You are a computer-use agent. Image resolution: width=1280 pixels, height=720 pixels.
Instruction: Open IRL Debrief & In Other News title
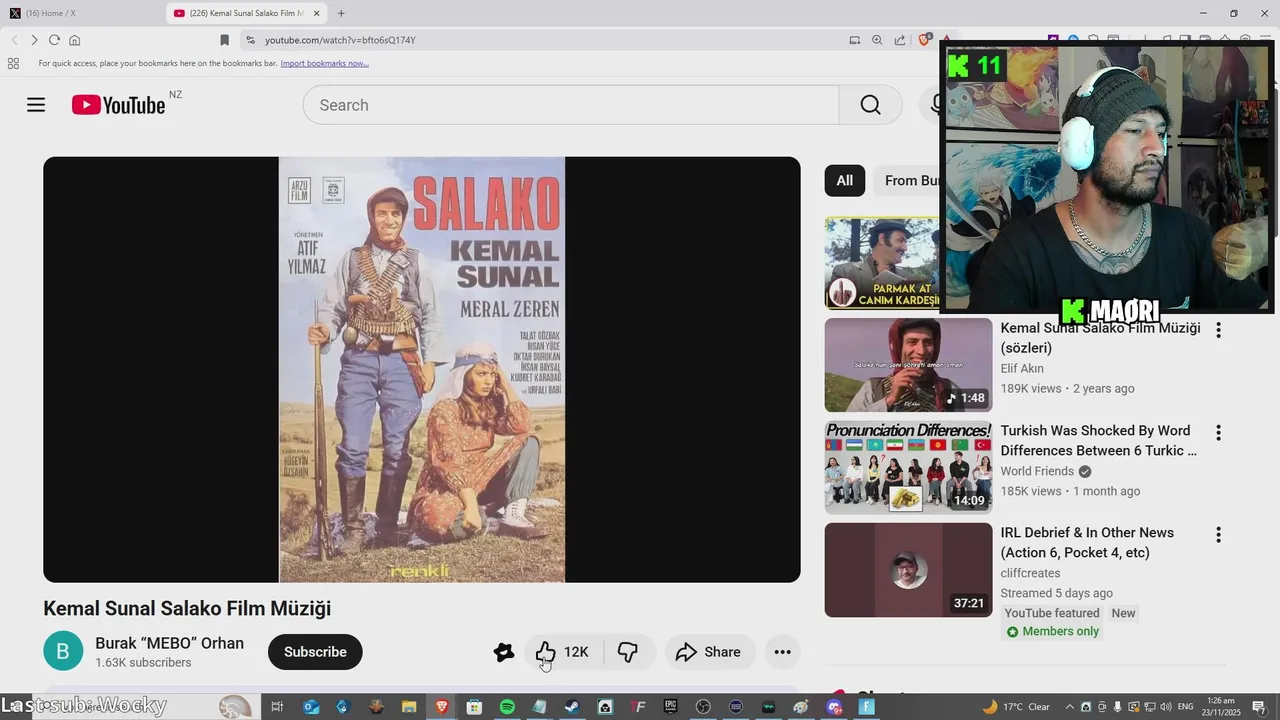(x=1087, y=542)
